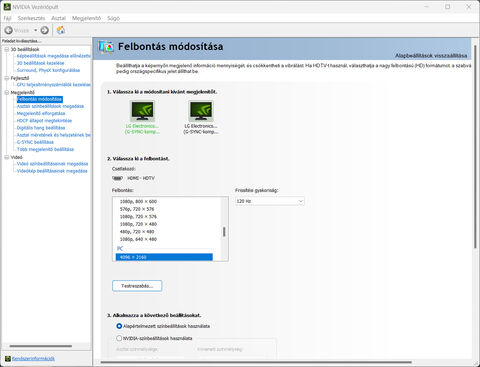Open Videó színbeállításainak megadása tree item
The image size is (480, 367).
point(52,164)
